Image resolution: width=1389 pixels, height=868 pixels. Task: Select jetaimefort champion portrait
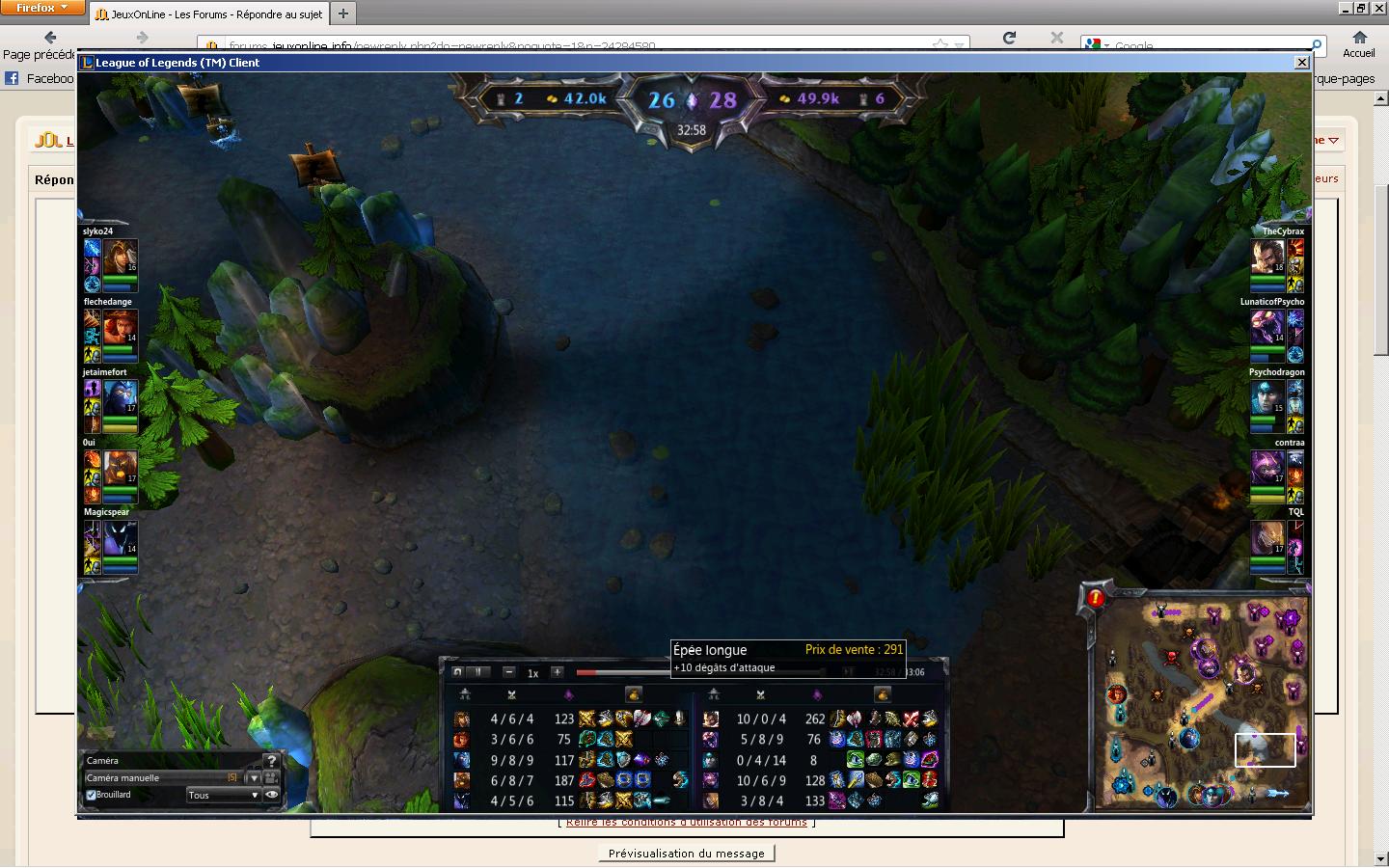(x=120, y=397)
